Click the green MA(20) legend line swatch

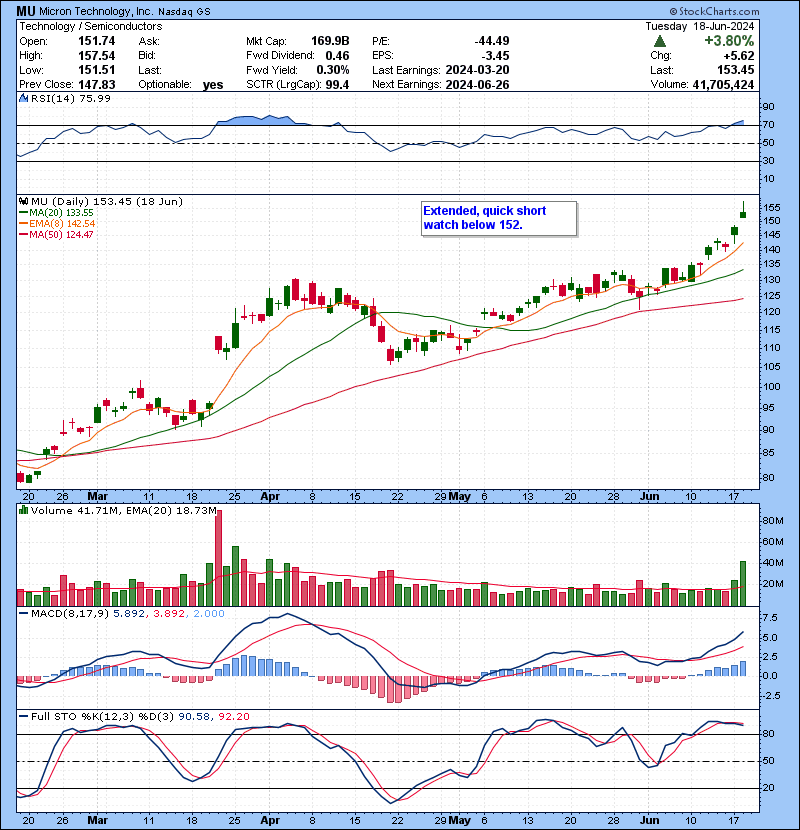pyautogui.click(x=23, y=213)
